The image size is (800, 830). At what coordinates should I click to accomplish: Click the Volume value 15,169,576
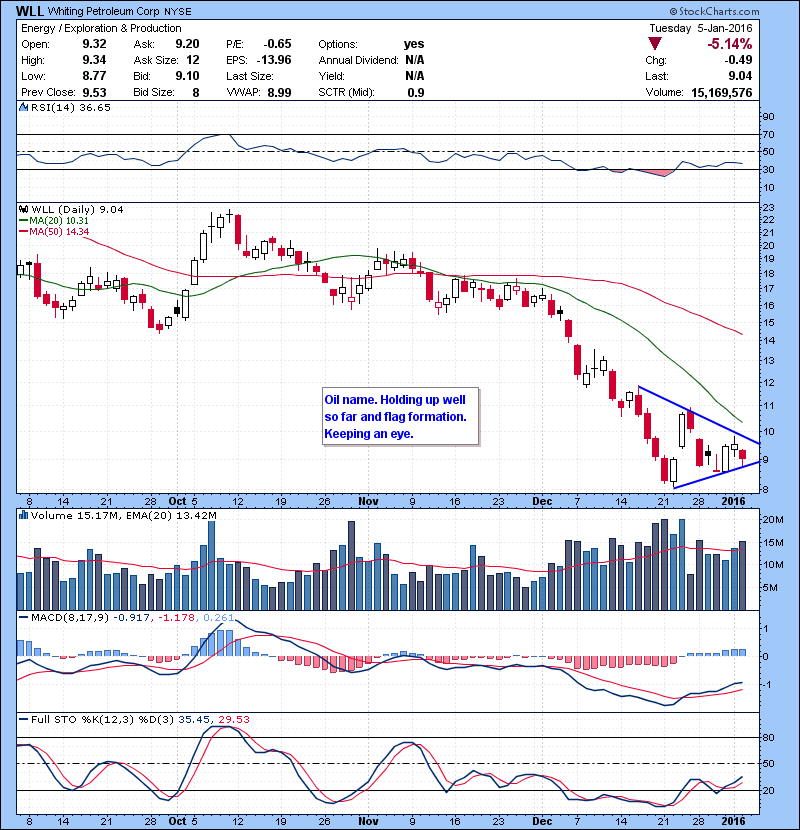tap(722, 92)
